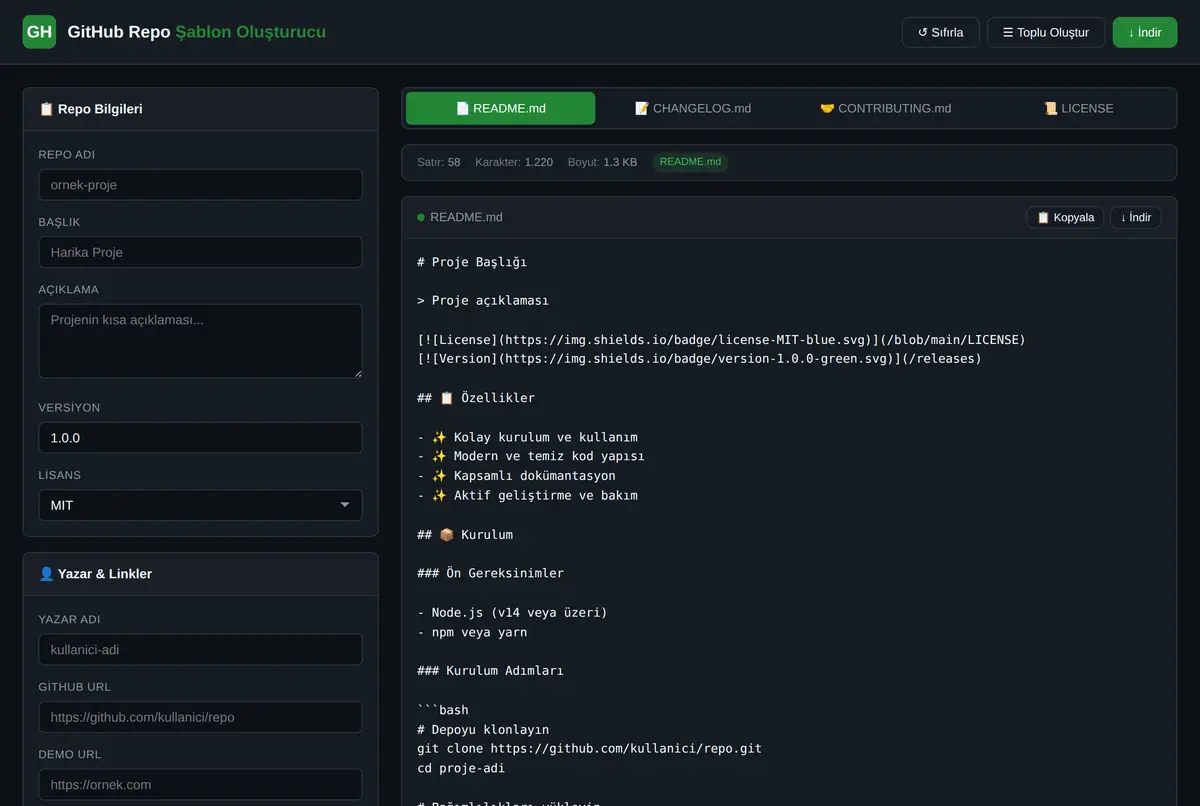Click the '# Depoyu klonlayın' comment line
Screen dimensions: 1200x806
(483, 730)
